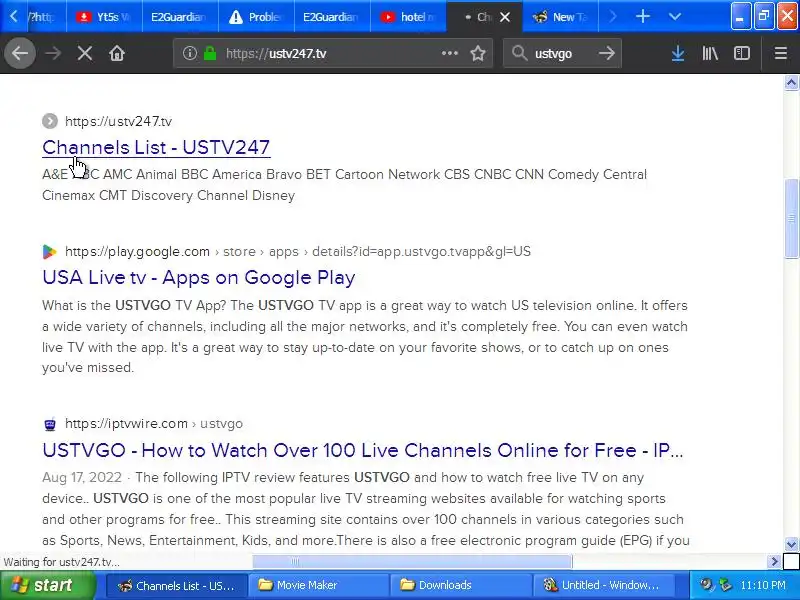Open Downloads folder from taskbar
800x600 pixels.
[x=460, y=585]
